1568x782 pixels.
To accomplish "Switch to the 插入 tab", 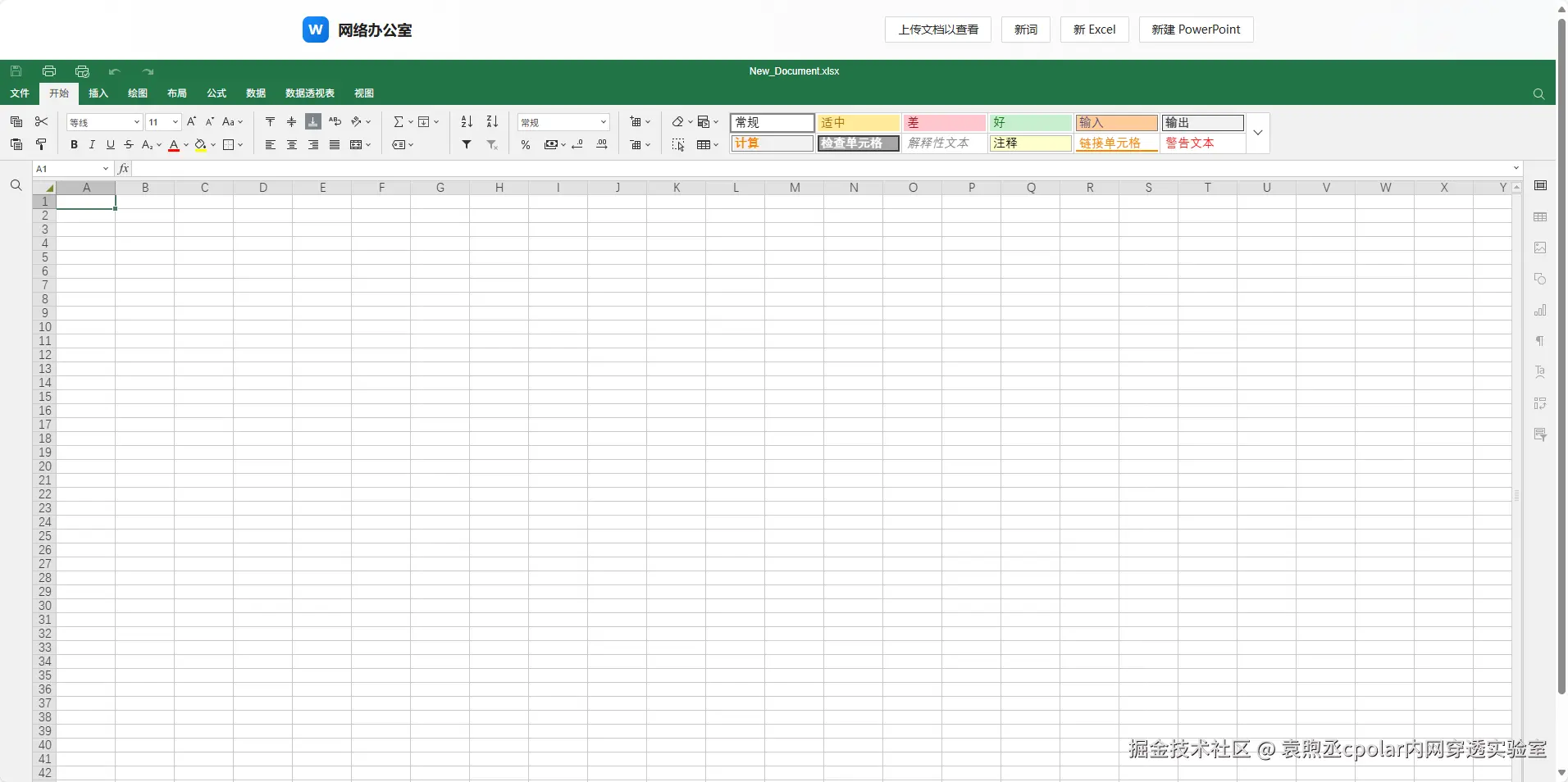I will click(98, 93).
